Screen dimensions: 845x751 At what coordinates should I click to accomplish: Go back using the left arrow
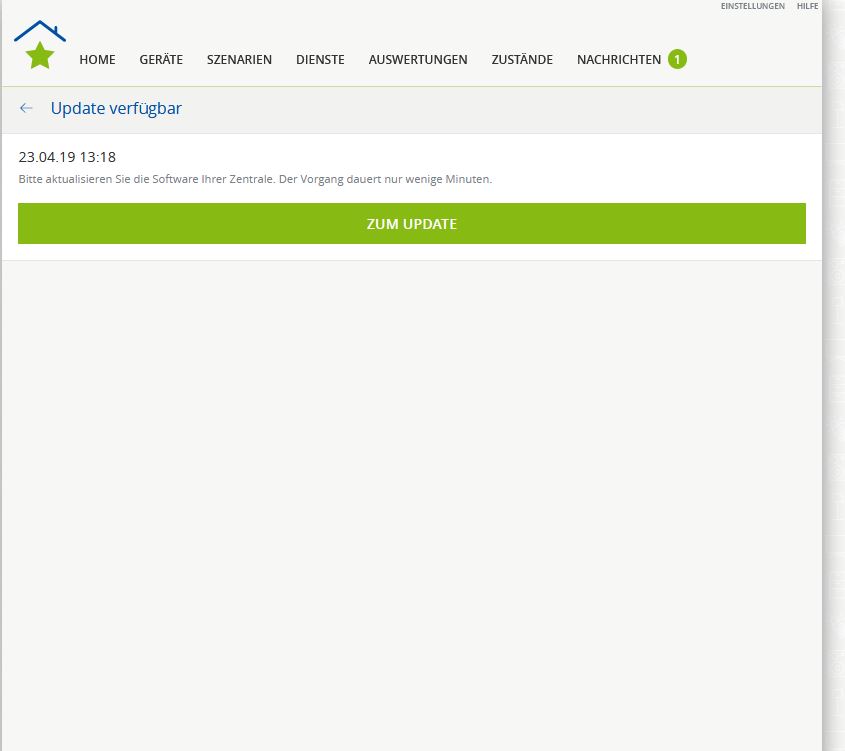coord(26,108)
